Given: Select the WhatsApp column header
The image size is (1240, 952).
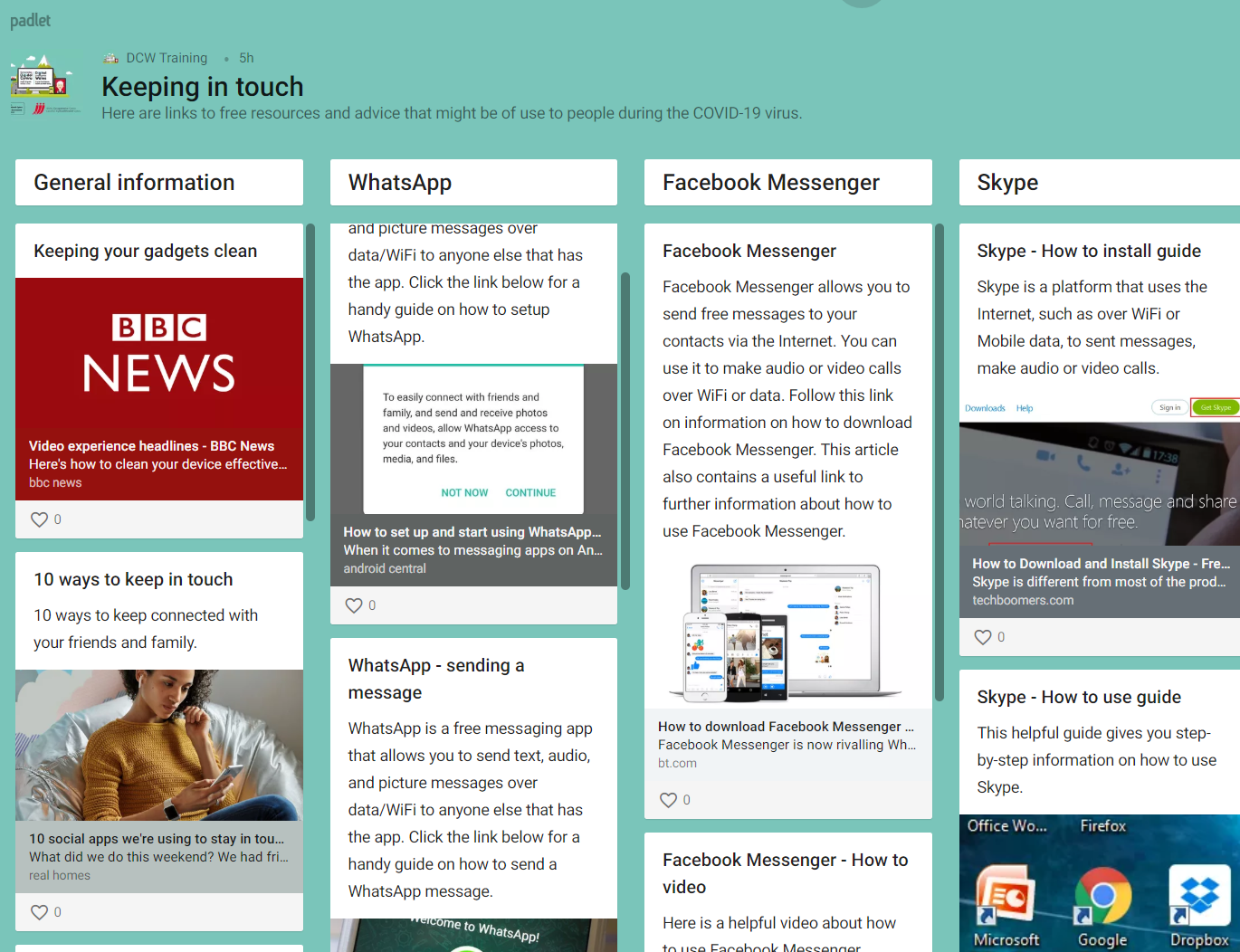Looking at the screenshot, I should 473,183.
